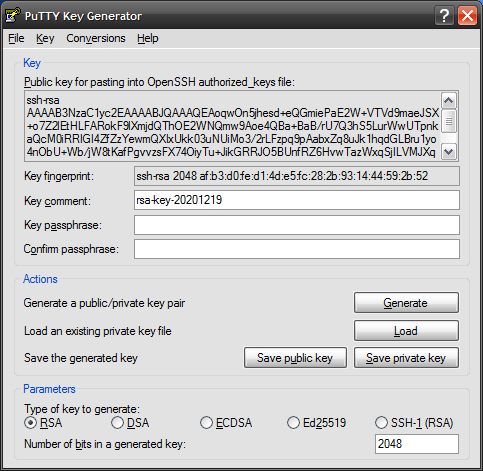Click the public key scrollbar thumb

(x=449, y=121)
